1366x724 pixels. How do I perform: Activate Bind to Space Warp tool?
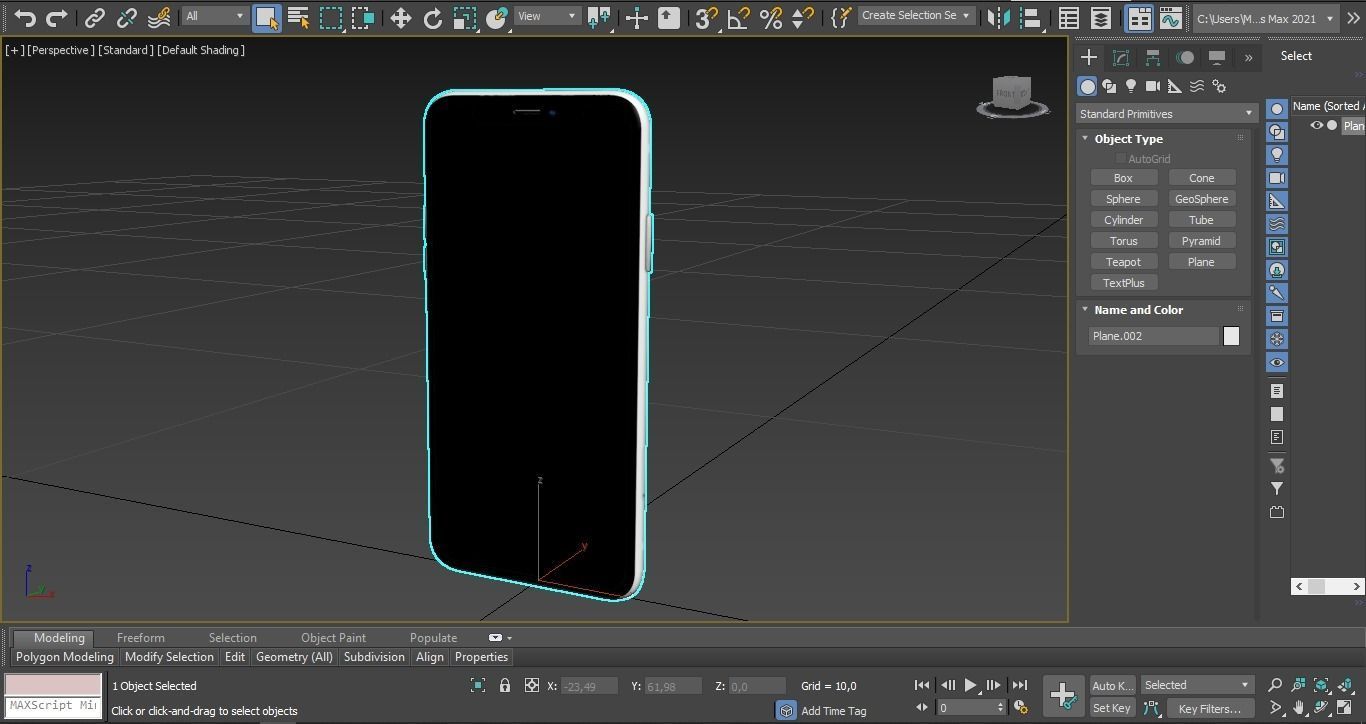tap(159, 17)
